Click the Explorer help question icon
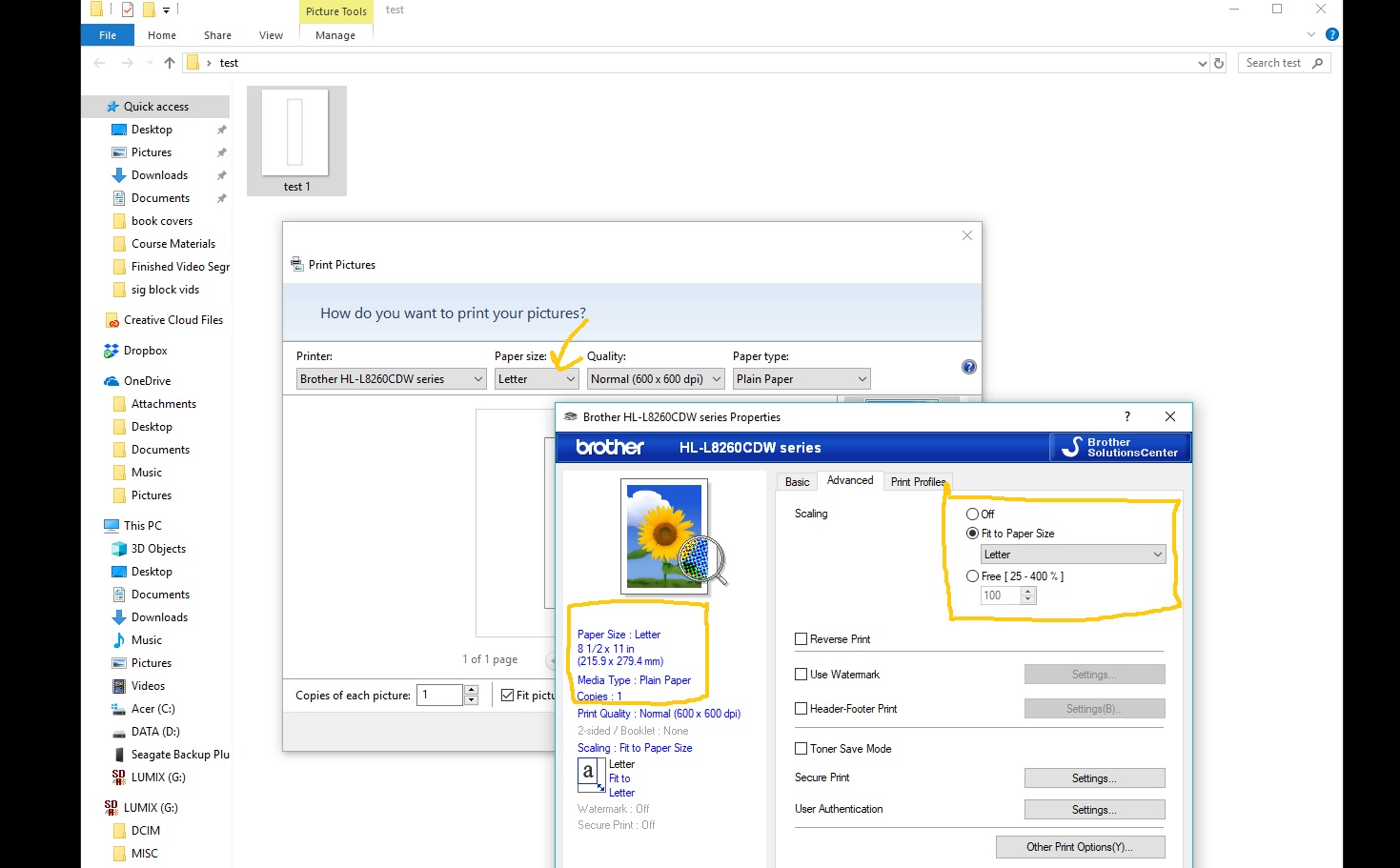 point(1332,34)
